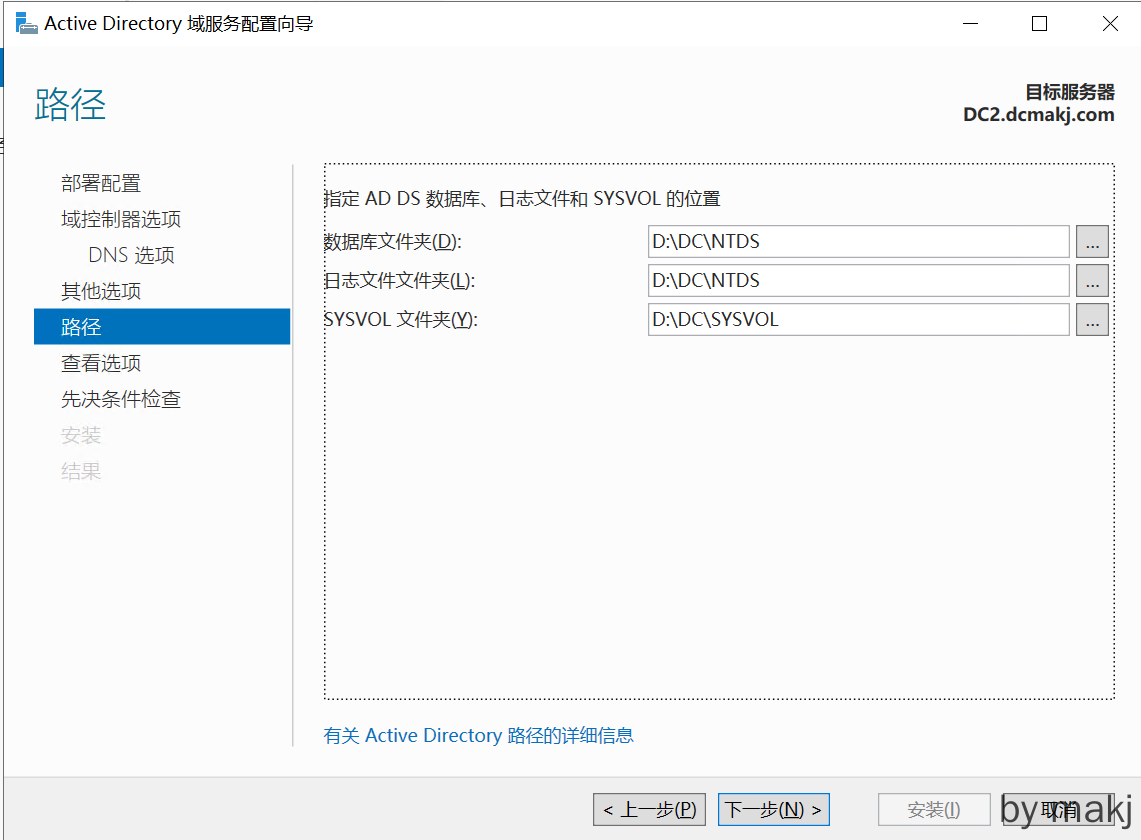Minimize the wizard window
The width and height of the screenshot is (1141, 840).
coord(969,24)
